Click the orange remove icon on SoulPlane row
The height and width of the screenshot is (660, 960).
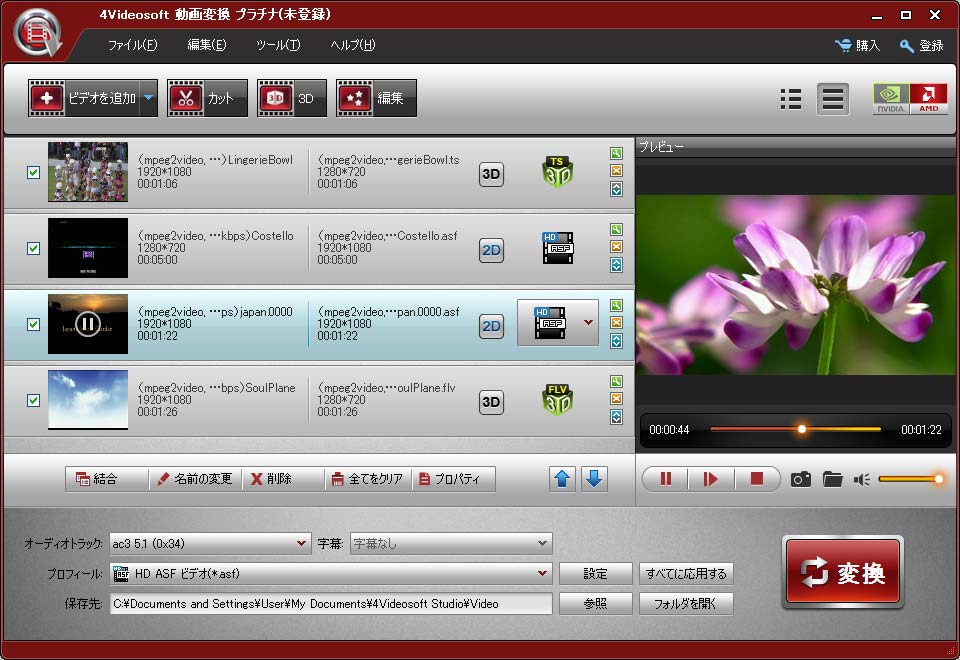[x=617, y=399]
